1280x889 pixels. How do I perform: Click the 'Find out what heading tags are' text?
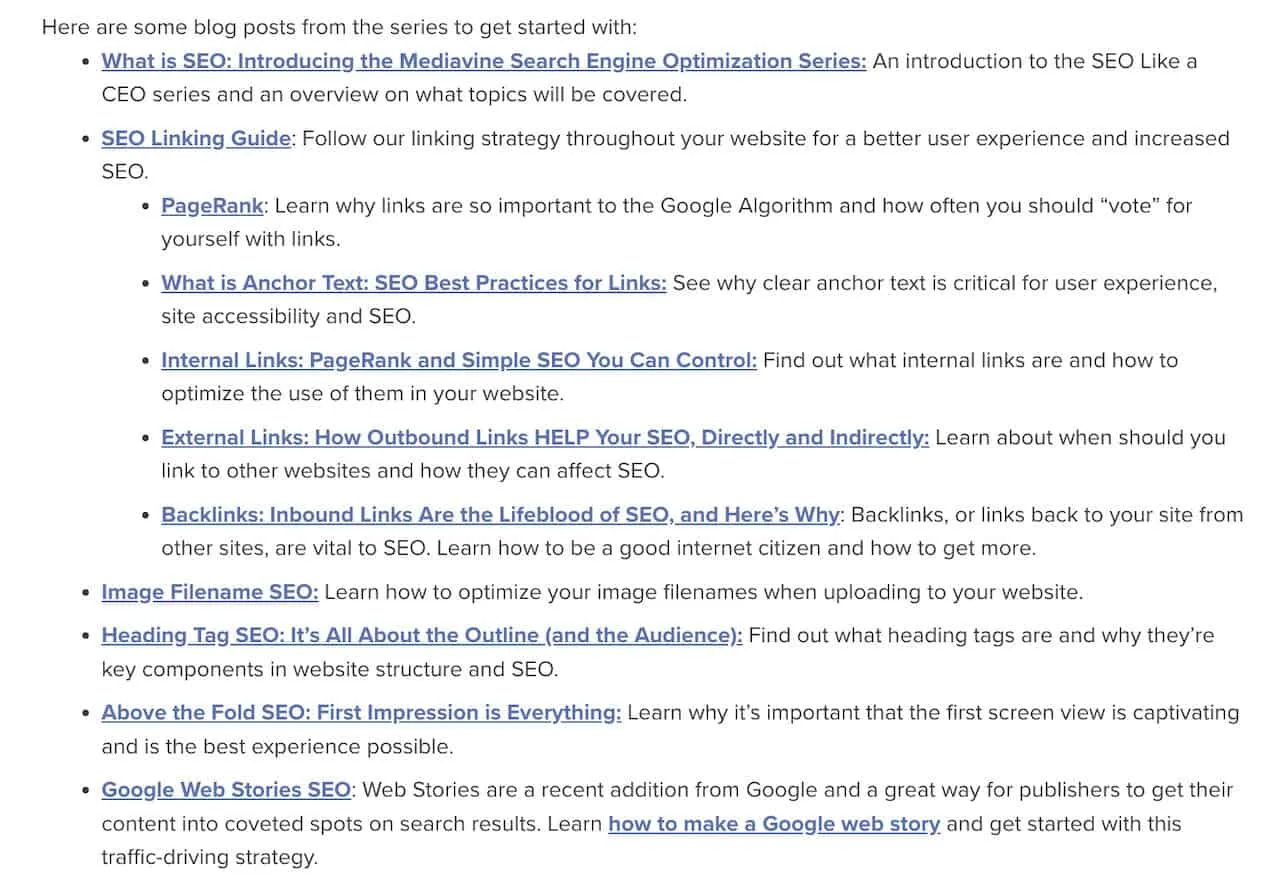tap(658, 652)
